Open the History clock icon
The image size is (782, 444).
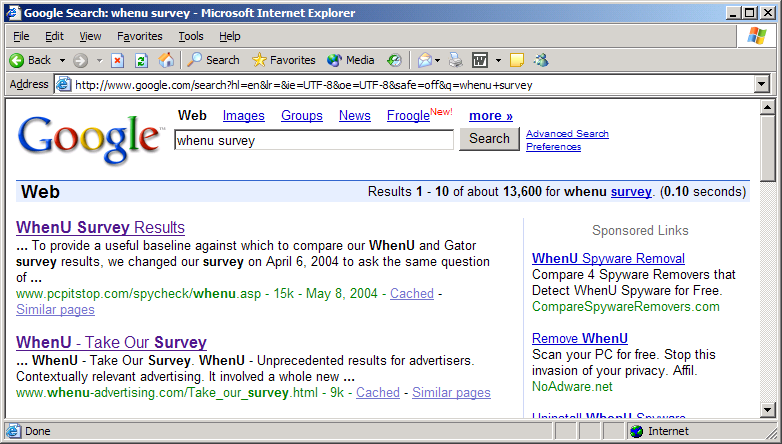[x=394, y=60]
